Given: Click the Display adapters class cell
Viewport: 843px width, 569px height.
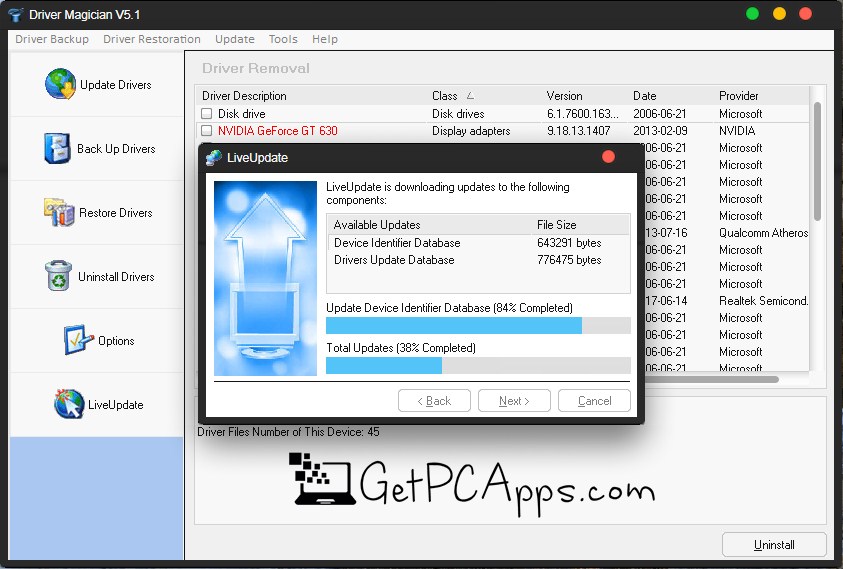Looking at the screenshot, I should [471, 131].
